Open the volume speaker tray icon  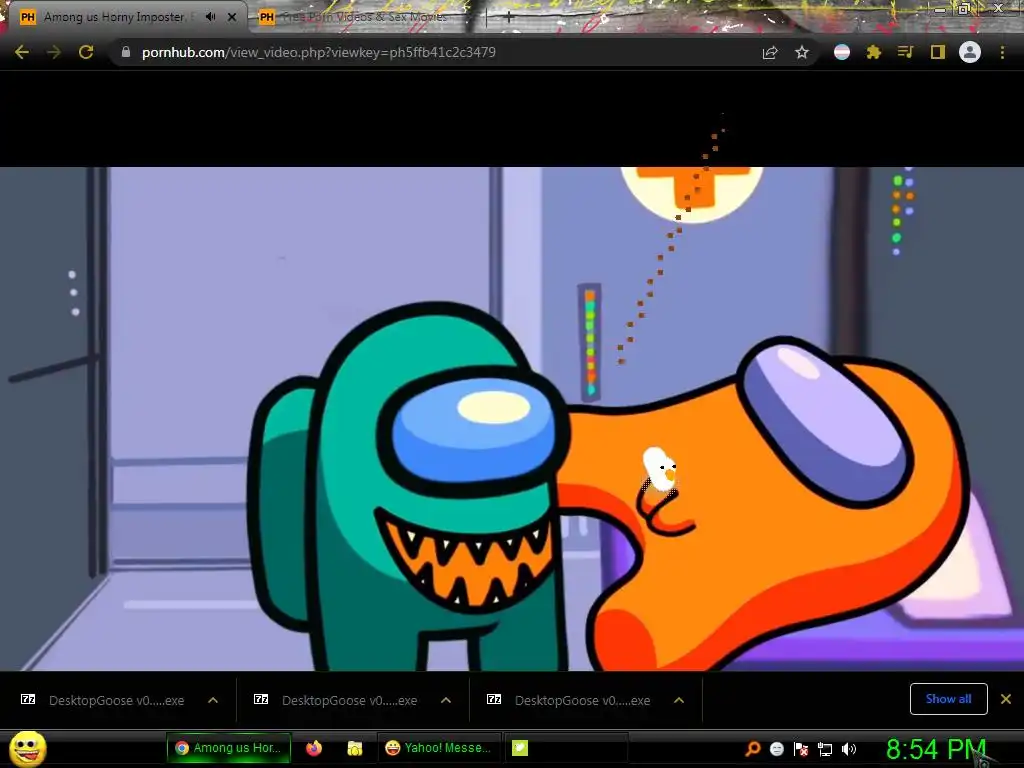pos(849,749)
